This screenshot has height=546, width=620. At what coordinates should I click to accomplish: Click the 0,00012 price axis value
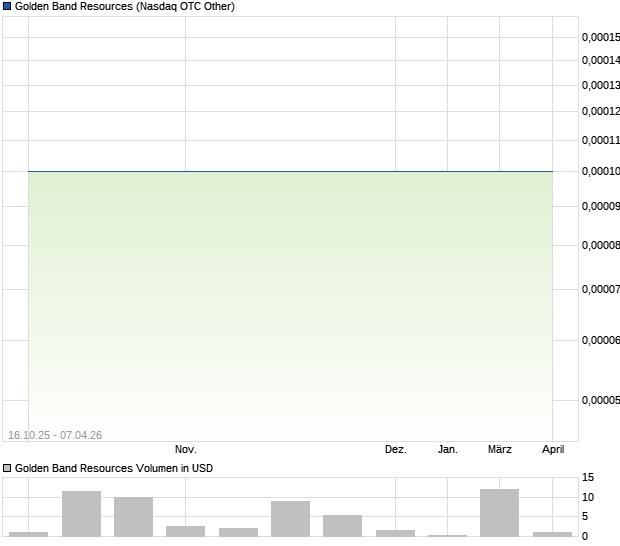point(601,111)
